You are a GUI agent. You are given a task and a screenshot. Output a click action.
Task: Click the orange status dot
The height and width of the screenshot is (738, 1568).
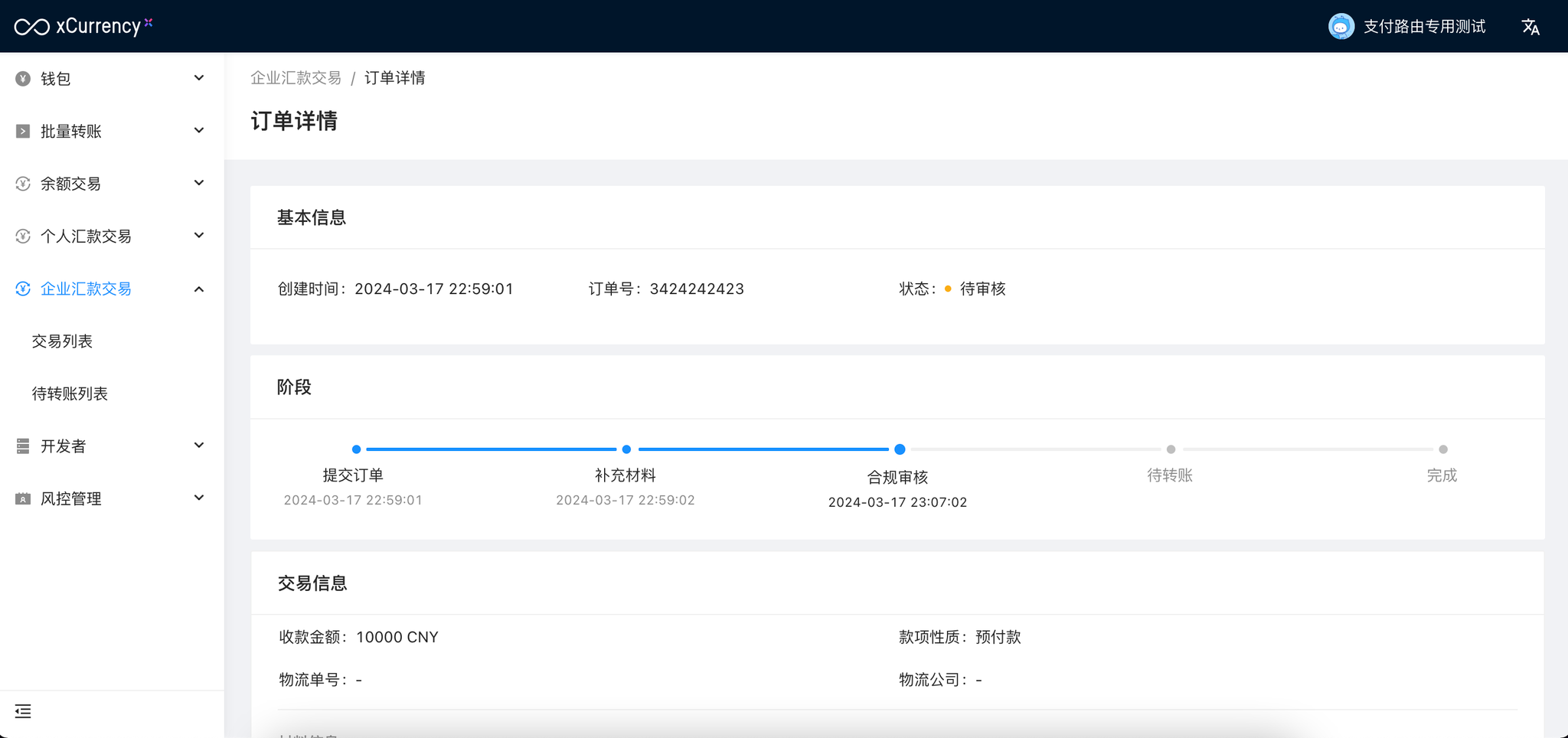click(x=948, y=289)
